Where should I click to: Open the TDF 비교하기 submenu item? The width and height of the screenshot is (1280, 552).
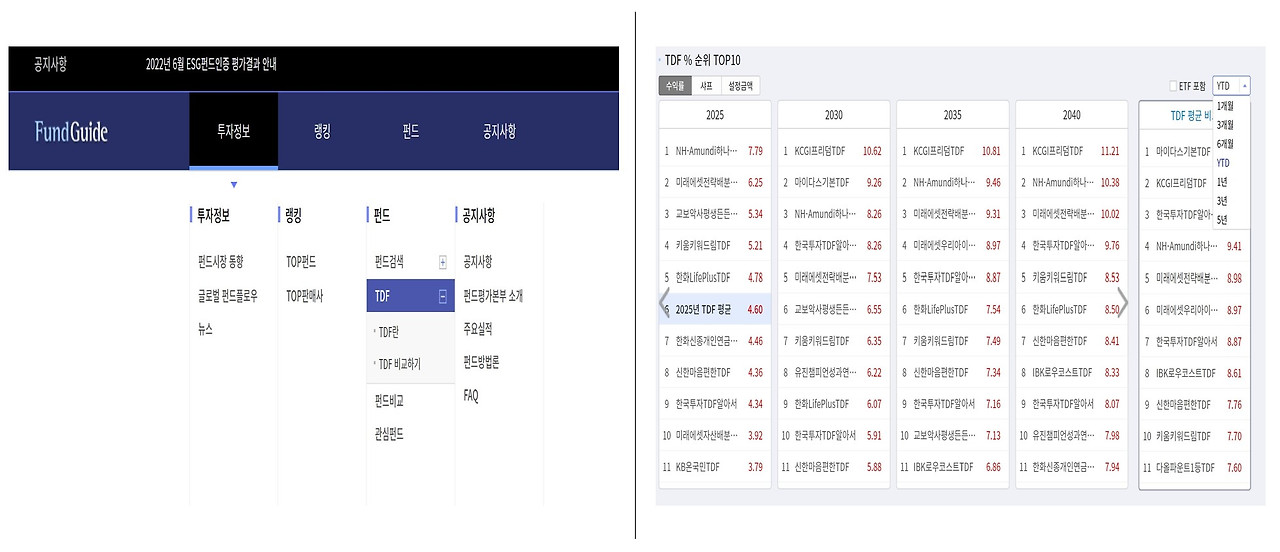click(399, 364)
